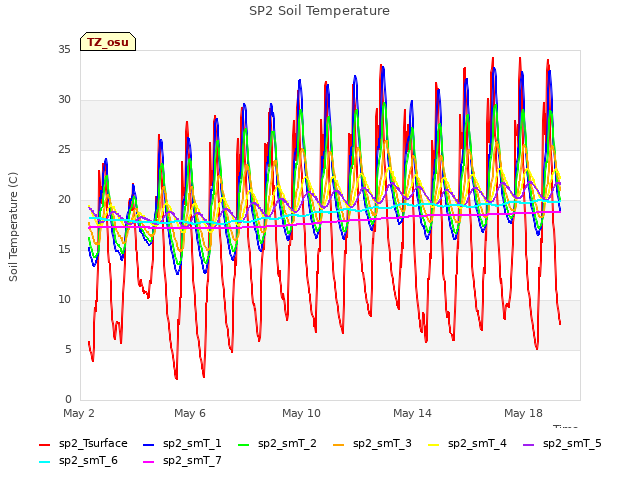Toggle sp2_smT_4 series label in legend
Image resolution: width=640 pixels, height=480 pixels.
point(477,444)
